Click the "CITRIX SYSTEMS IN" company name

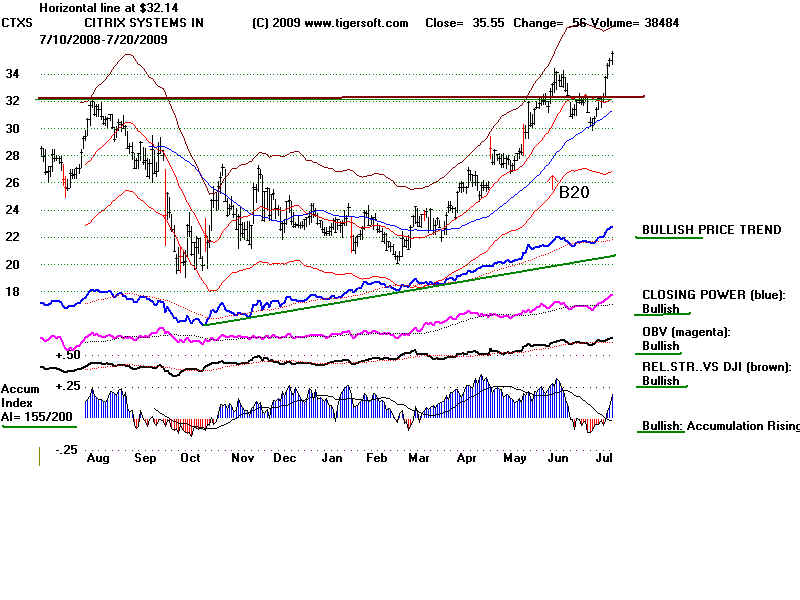coord(144,23)
